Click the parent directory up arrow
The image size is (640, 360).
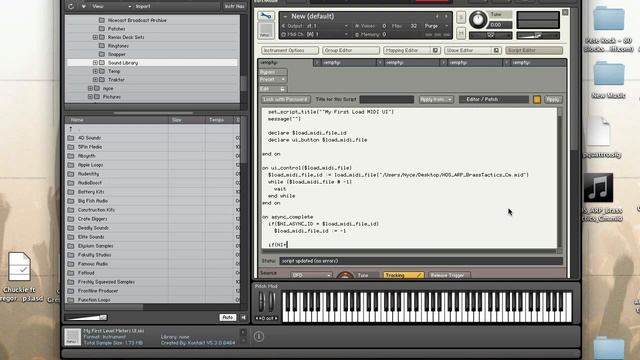(71, 129)
